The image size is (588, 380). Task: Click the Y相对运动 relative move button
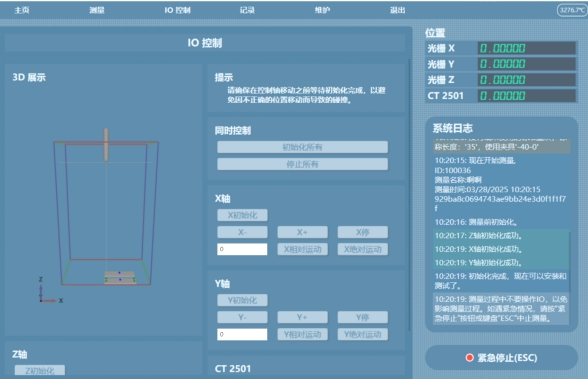[x=302, y=334]
